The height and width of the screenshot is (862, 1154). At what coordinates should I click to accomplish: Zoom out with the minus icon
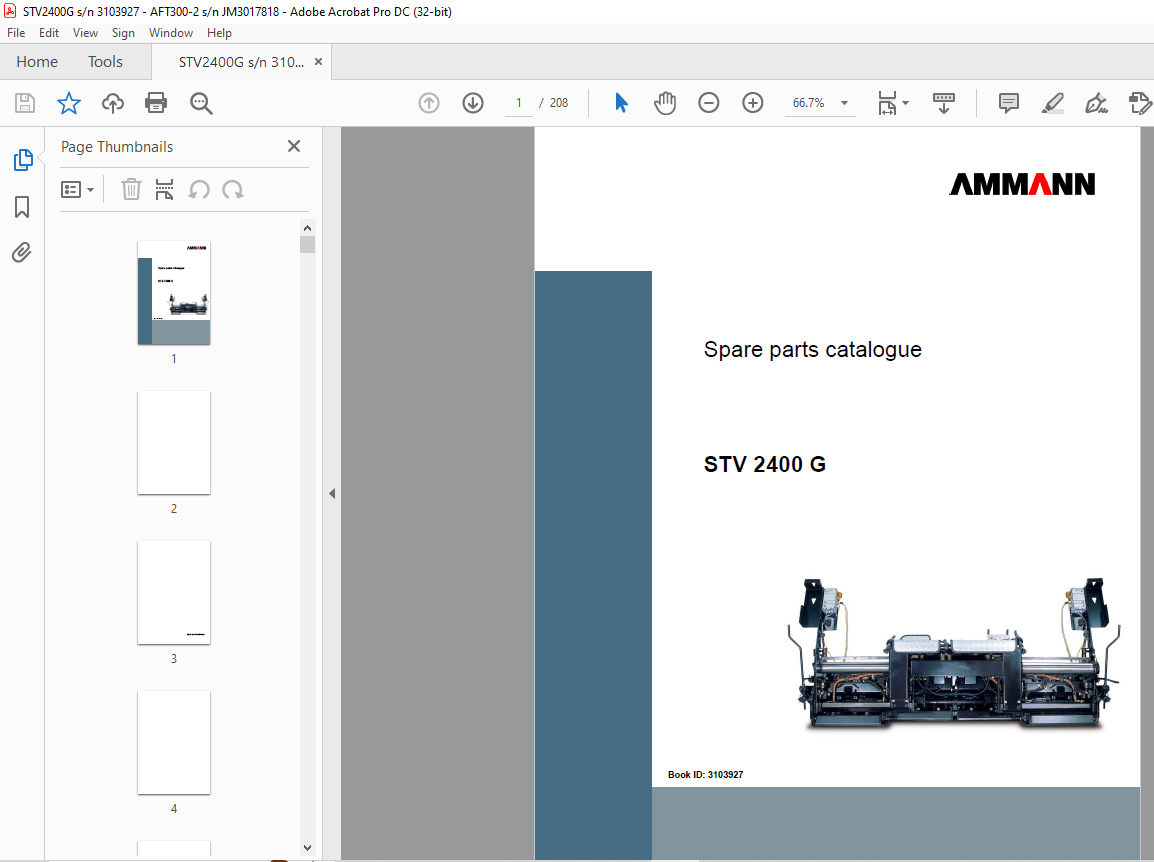tap(709, 103)
